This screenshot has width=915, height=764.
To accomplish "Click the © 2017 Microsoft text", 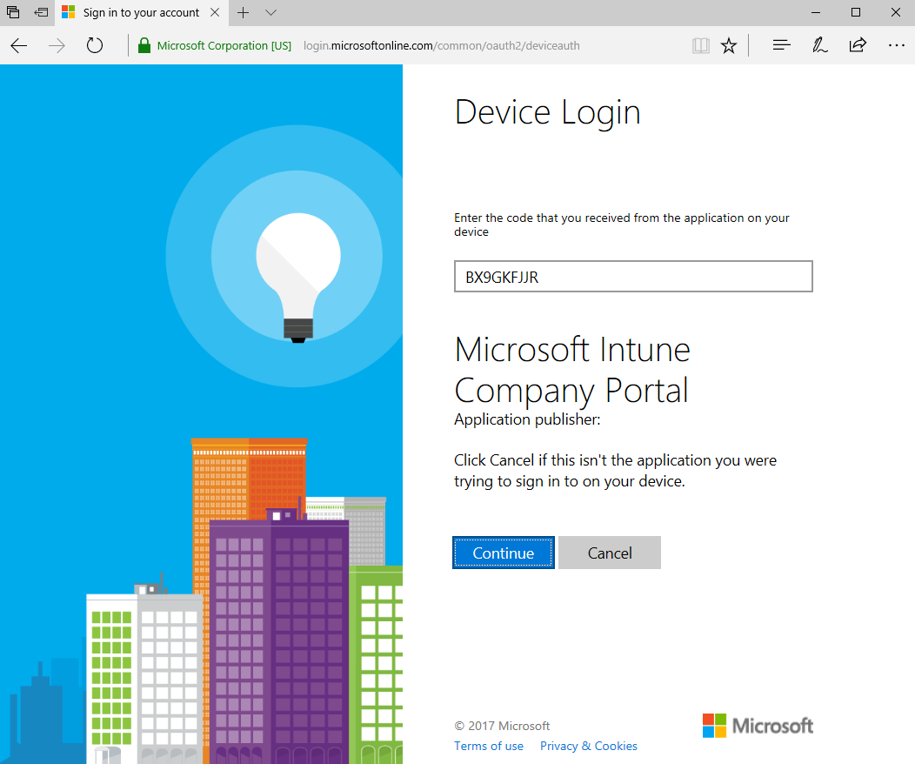I will [x=502, y=726].
